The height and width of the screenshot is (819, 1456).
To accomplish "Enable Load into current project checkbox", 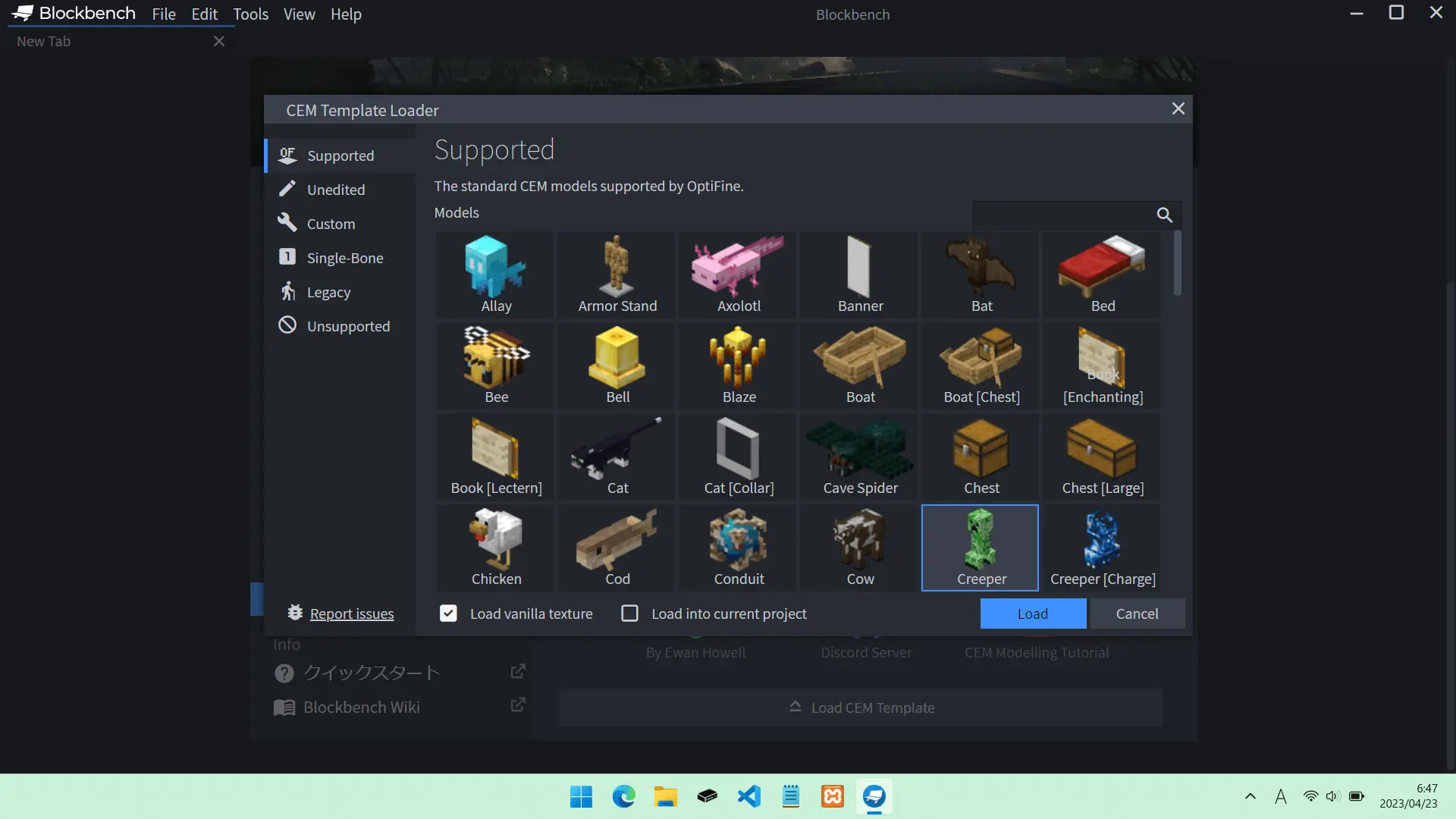I will [x=629, y=613].
